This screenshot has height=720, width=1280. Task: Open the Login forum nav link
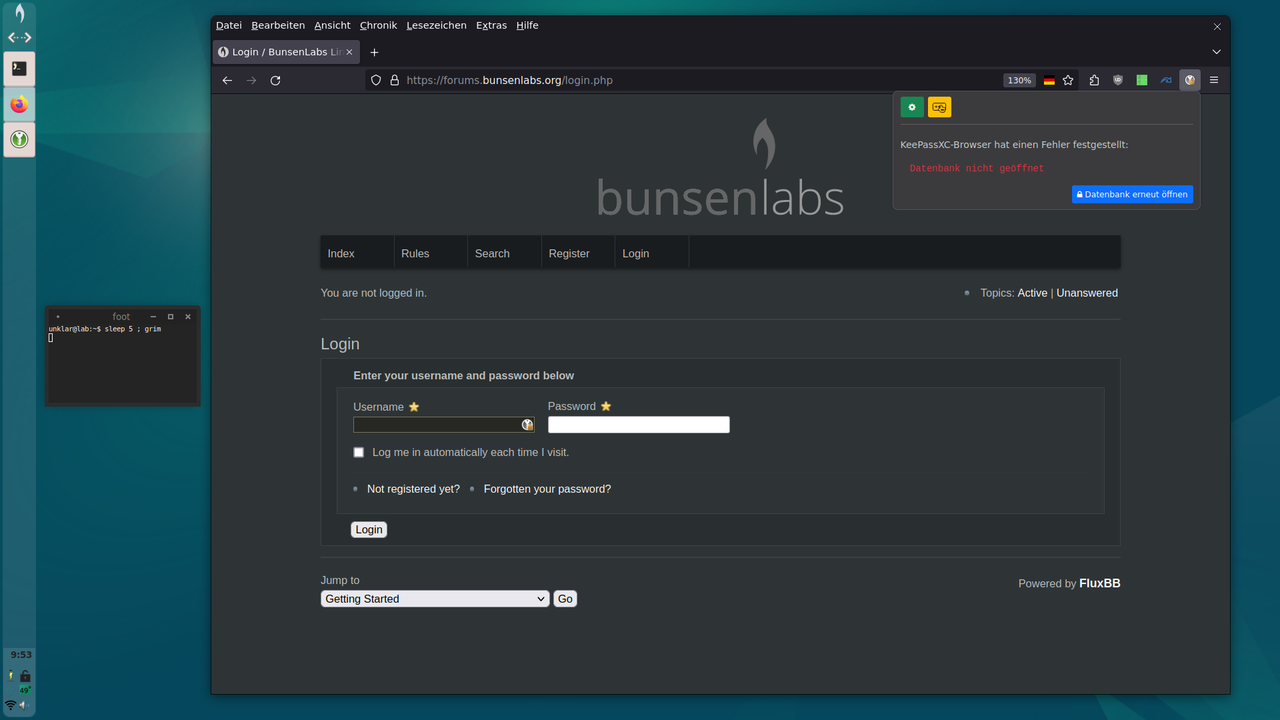click(x=636, y=254)
